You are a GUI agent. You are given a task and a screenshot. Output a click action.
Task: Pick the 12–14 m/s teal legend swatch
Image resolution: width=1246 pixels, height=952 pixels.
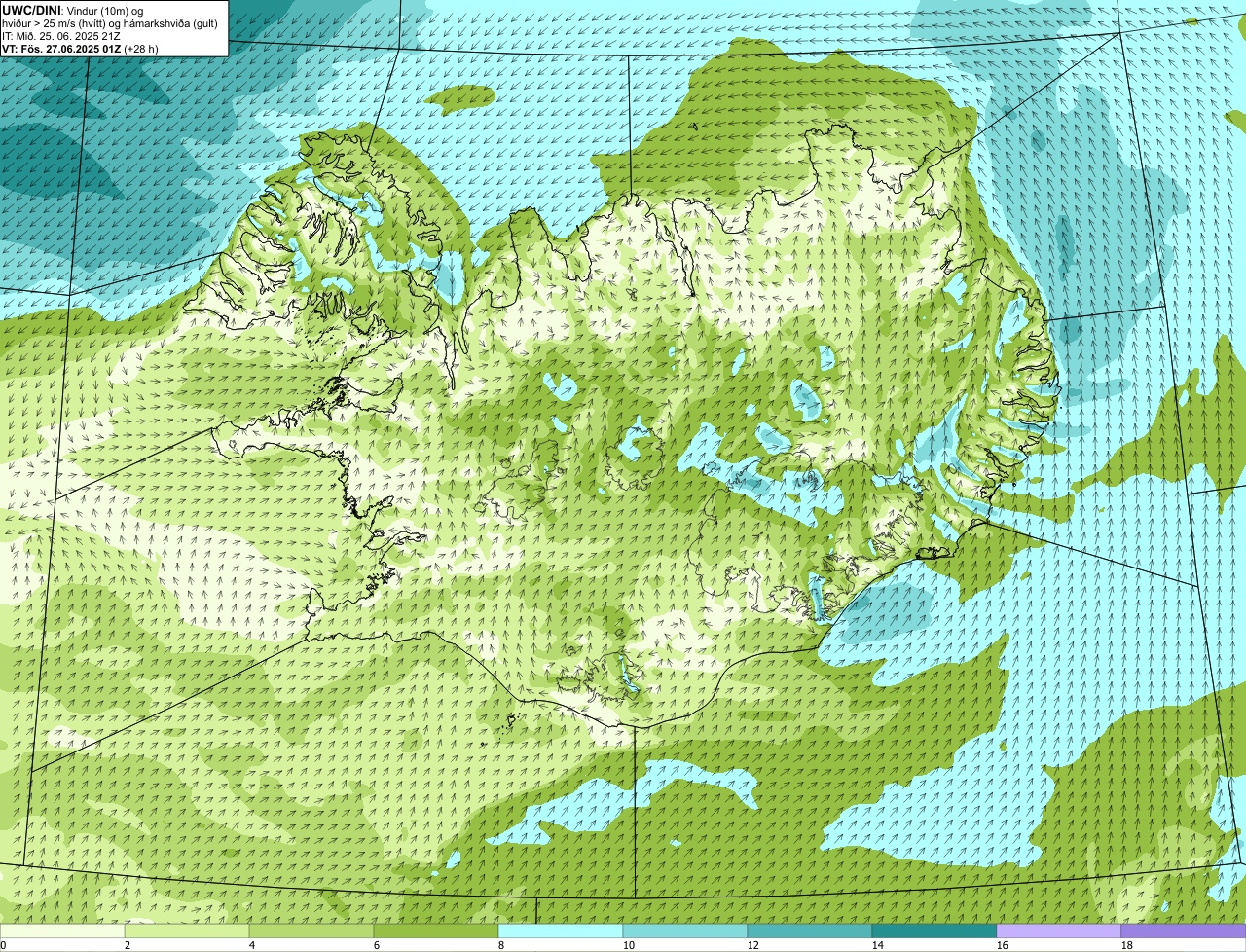[810, 932]
